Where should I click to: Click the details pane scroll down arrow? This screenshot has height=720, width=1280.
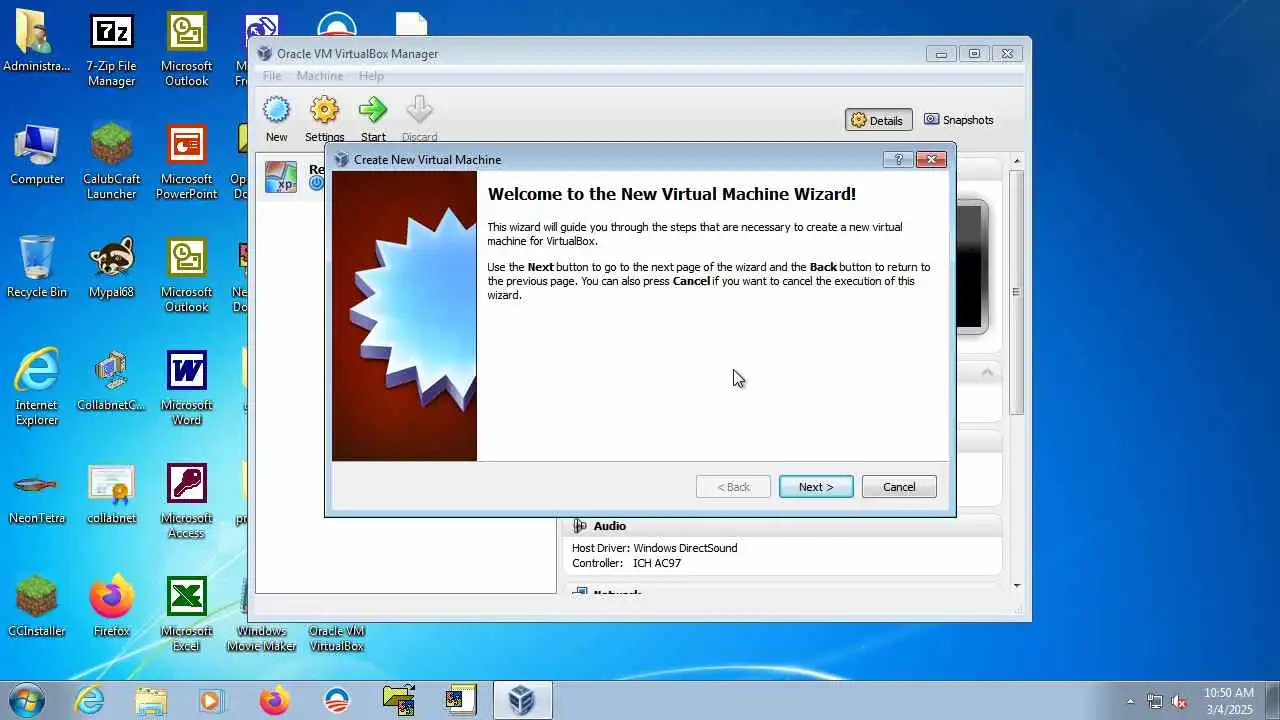tap(1017, 586)
